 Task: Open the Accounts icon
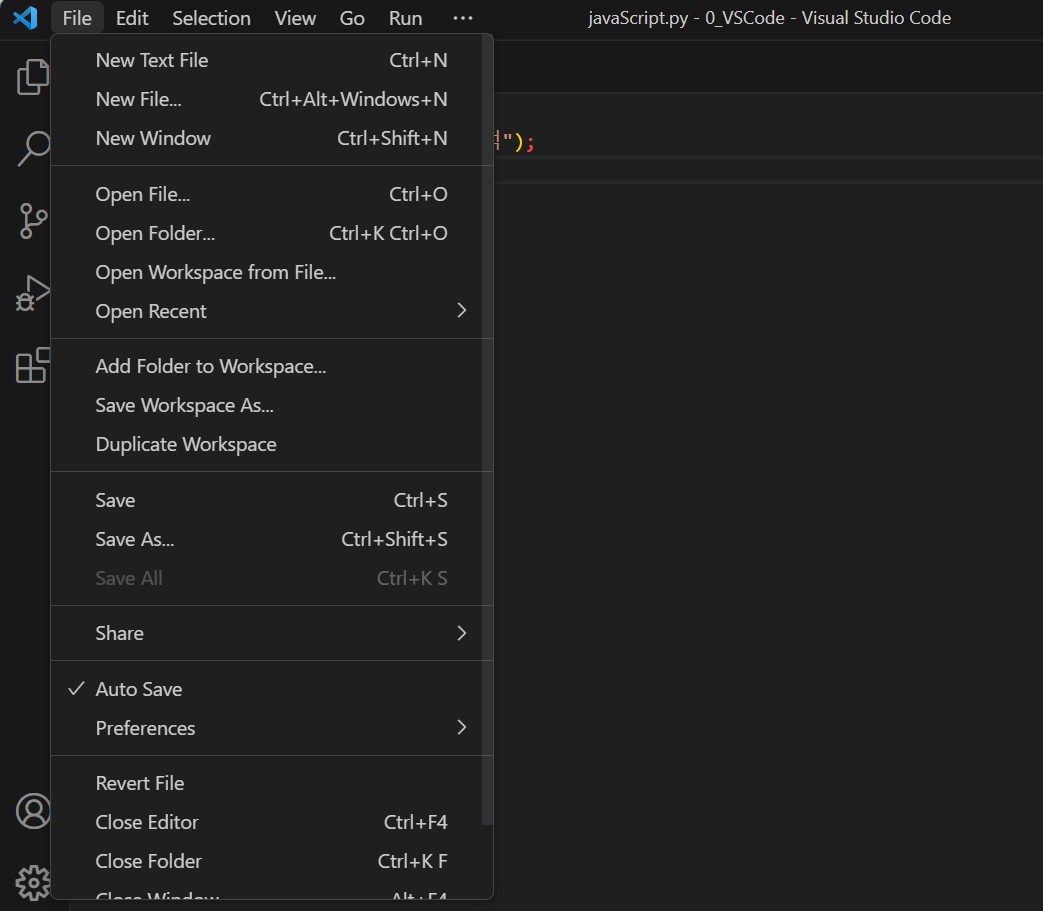click(33, 811)
